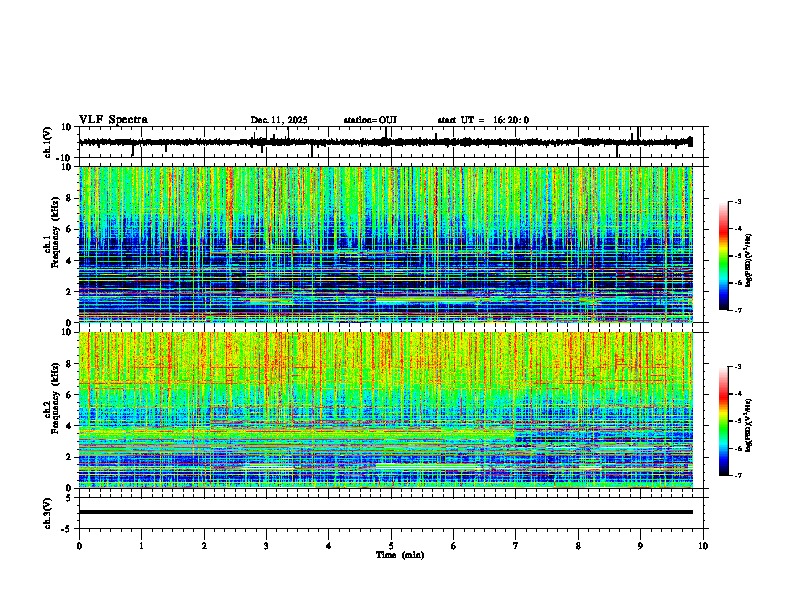Click the time axis tick label "8"
This screenshot has width=792, height=612.
pos(578,546)
